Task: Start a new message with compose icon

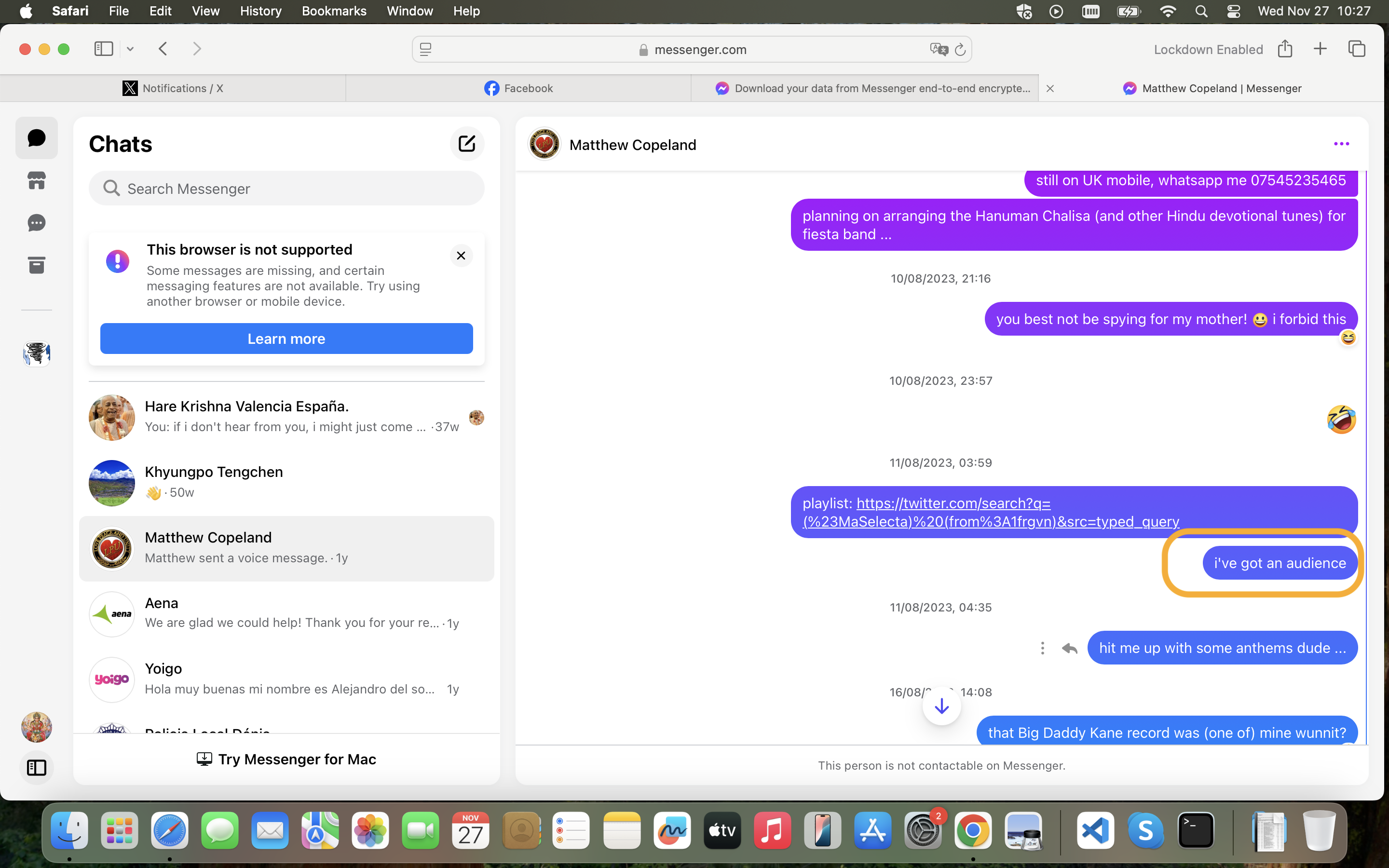Action: click(467, 144)
